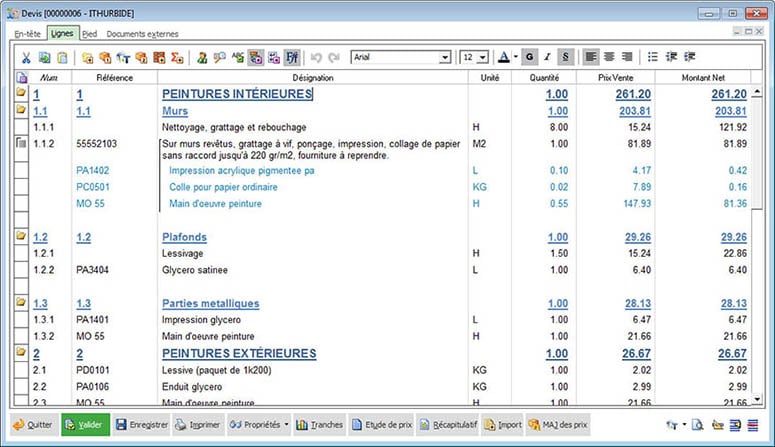Switch to the Pied tab

click(89, 34)
